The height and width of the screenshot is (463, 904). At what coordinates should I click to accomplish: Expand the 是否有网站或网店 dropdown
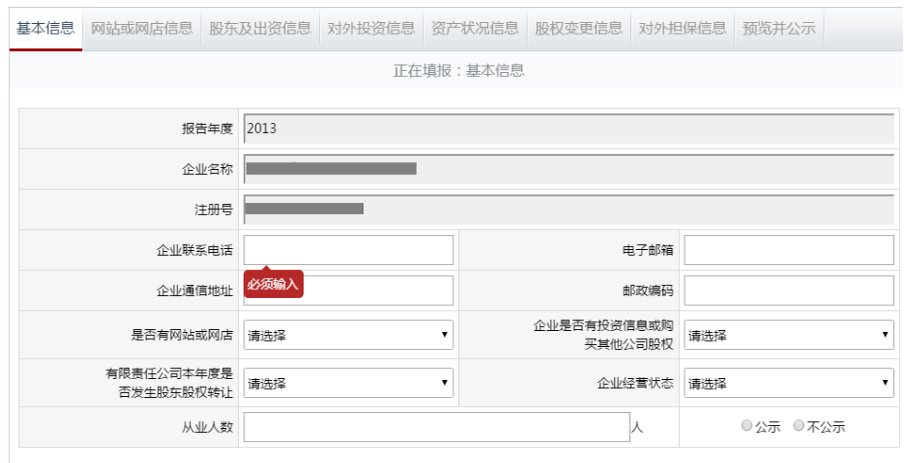pyautogui.click(x=348, y=335)
